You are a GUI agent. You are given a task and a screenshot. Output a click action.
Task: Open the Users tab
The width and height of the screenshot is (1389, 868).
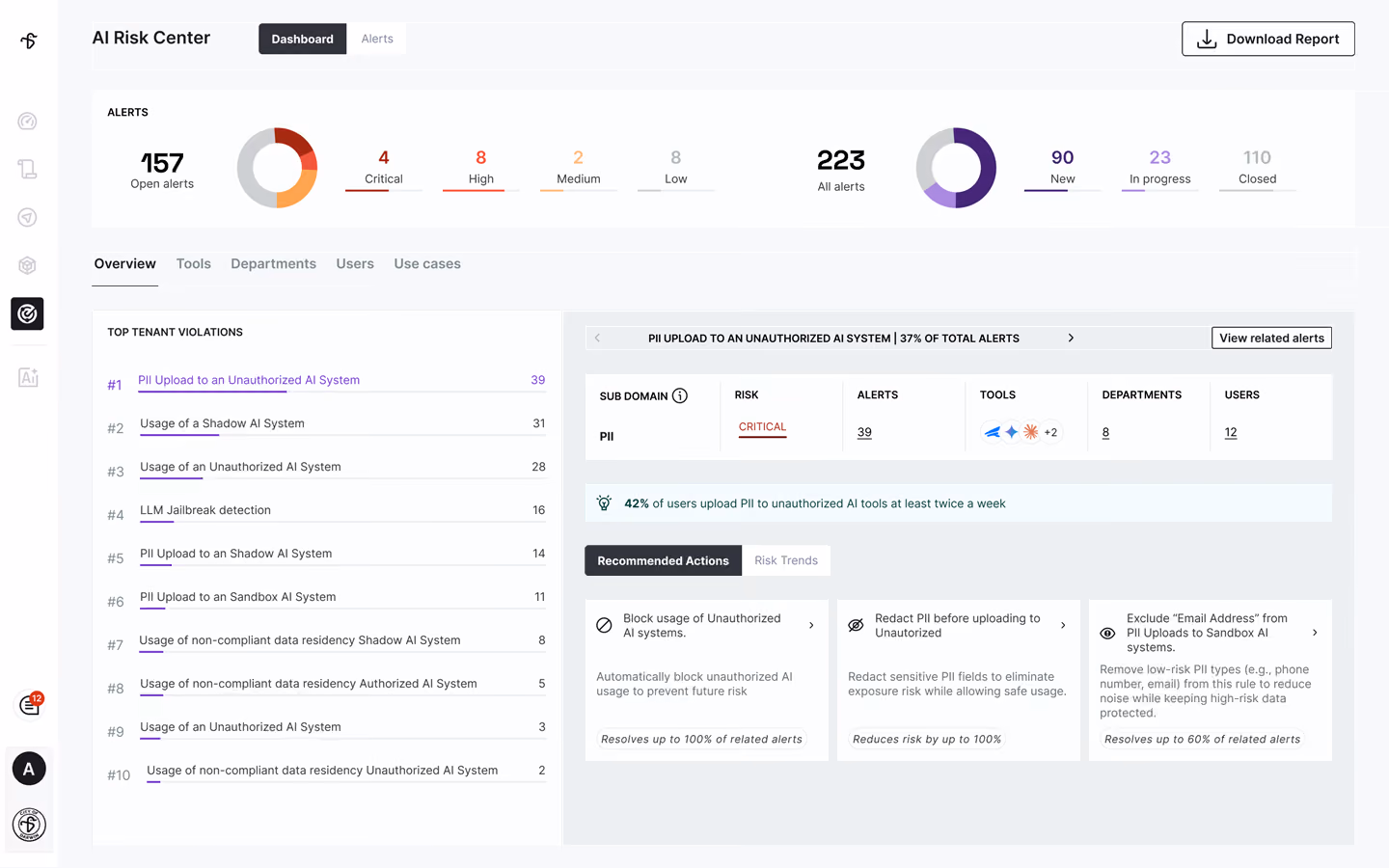[x=355, y=264]
